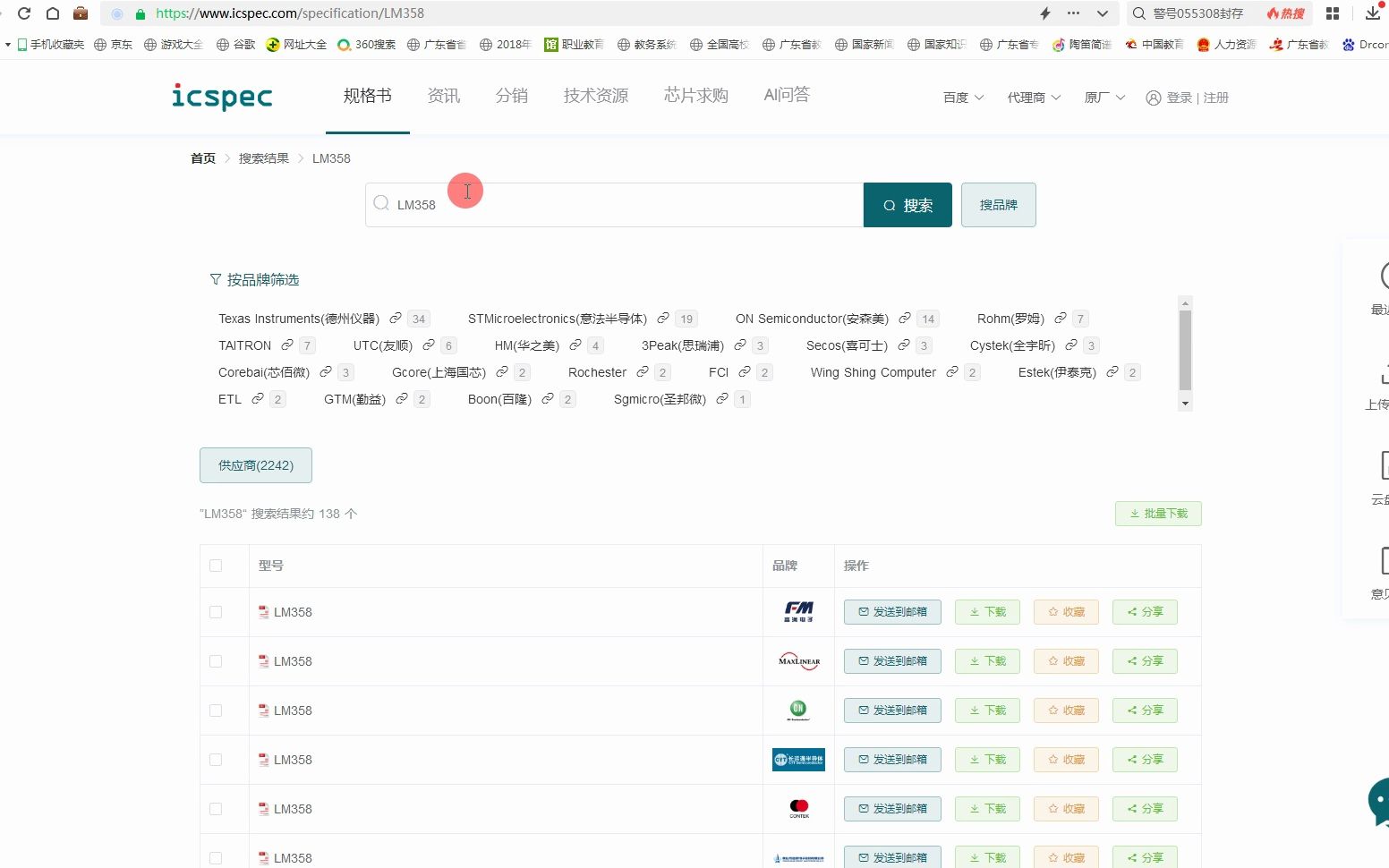Click the lightning speed-mode icon in address bar
This screenshot has height=868, width=1389.
pyautogui.click(x=1044, y=13)
